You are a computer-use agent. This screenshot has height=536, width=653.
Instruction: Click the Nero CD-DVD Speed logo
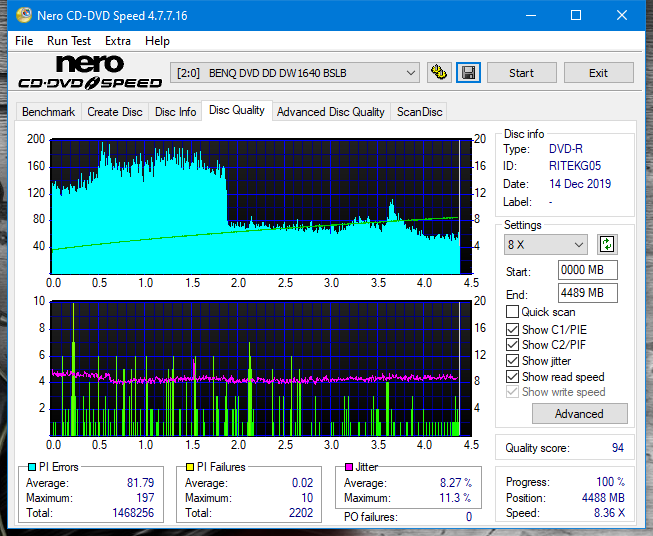point(90,72)
